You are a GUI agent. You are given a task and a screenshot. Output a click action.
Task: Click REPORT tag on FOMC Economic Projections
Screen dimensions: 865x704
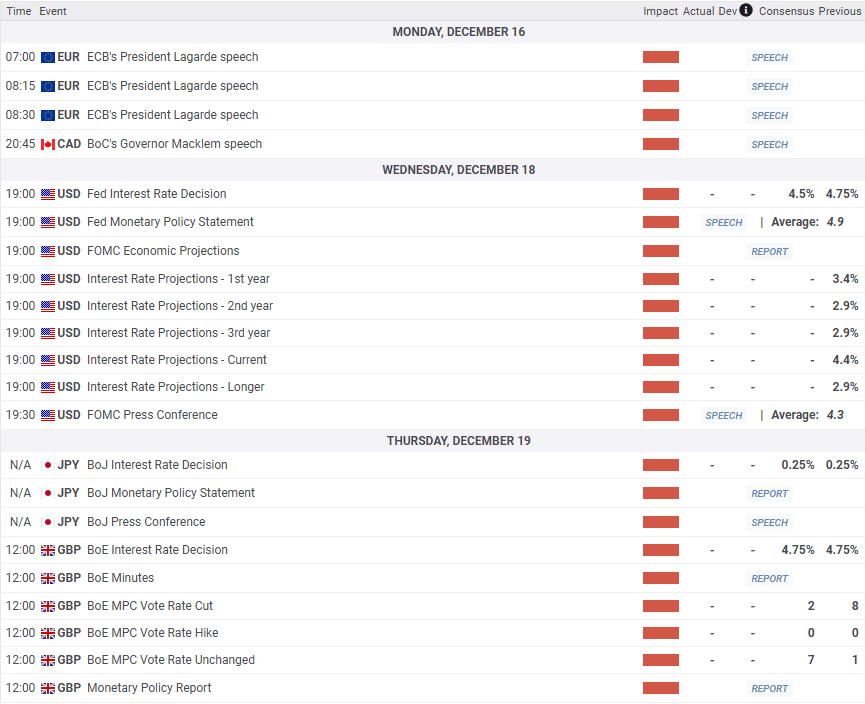770,252
